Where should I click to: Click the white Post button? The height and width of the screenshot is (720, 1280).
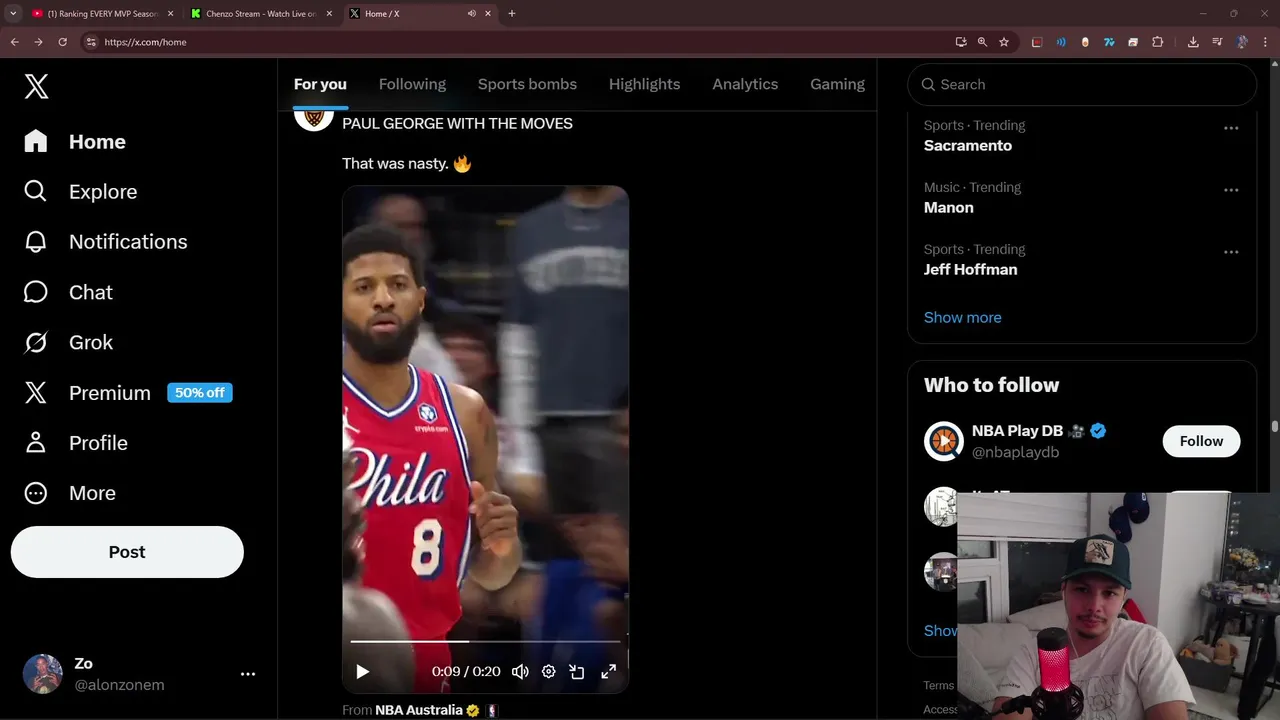pos(127,552)
